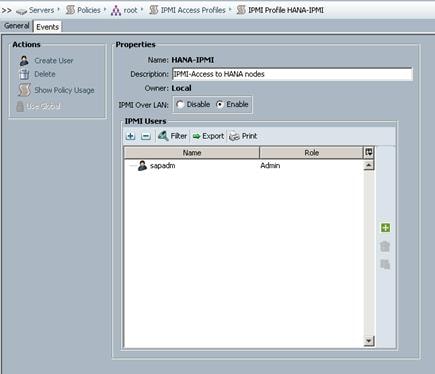Go to root in breadcrumb
This screenshot has height=374, width=435.
point(130,11)
